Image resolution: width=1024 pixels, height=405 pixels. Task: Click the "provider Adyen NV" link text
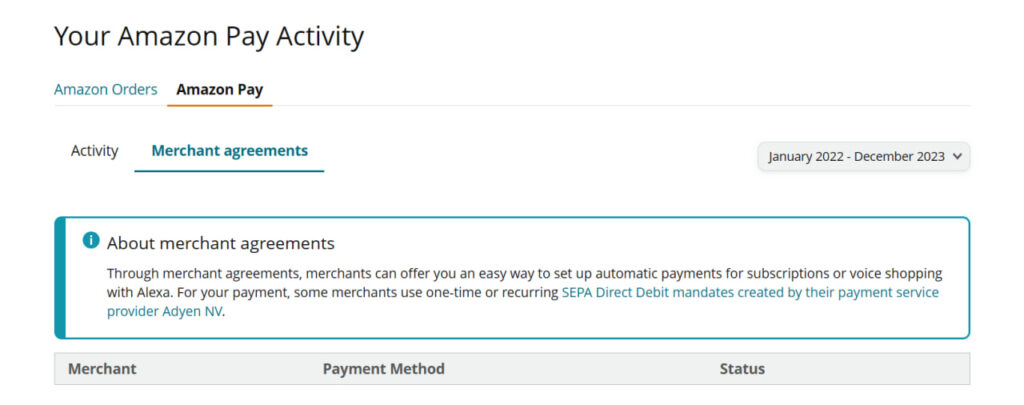tap(165, 311)
